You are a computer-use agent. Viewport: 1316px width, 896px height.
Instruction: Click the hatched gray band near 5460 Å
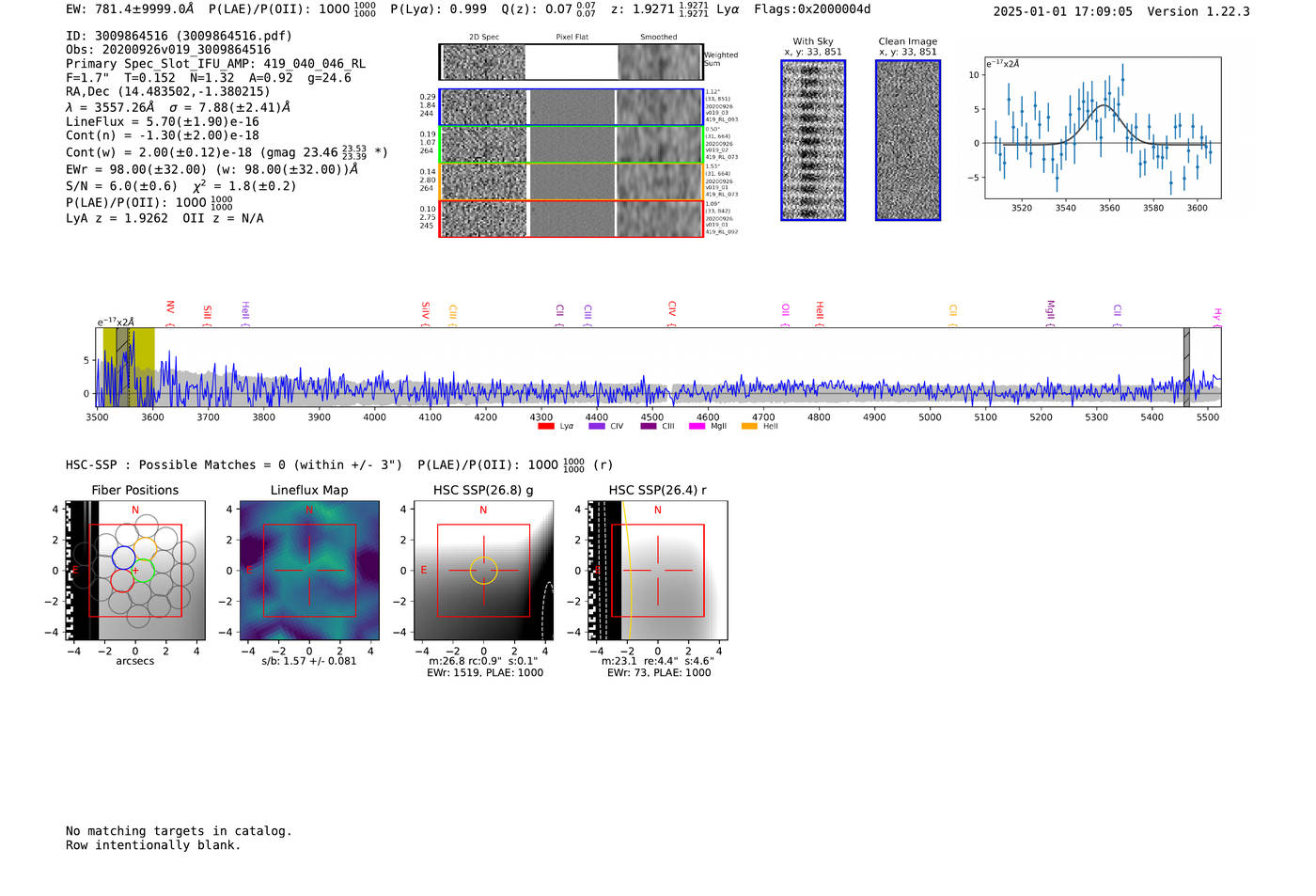(x=1186, y=367)
